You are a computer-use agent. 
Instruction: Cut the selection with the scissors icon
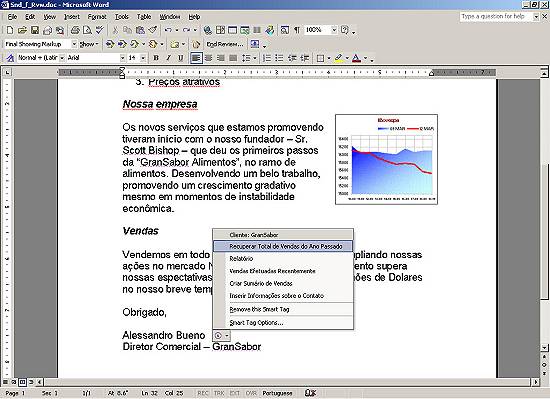click(115, 30)
